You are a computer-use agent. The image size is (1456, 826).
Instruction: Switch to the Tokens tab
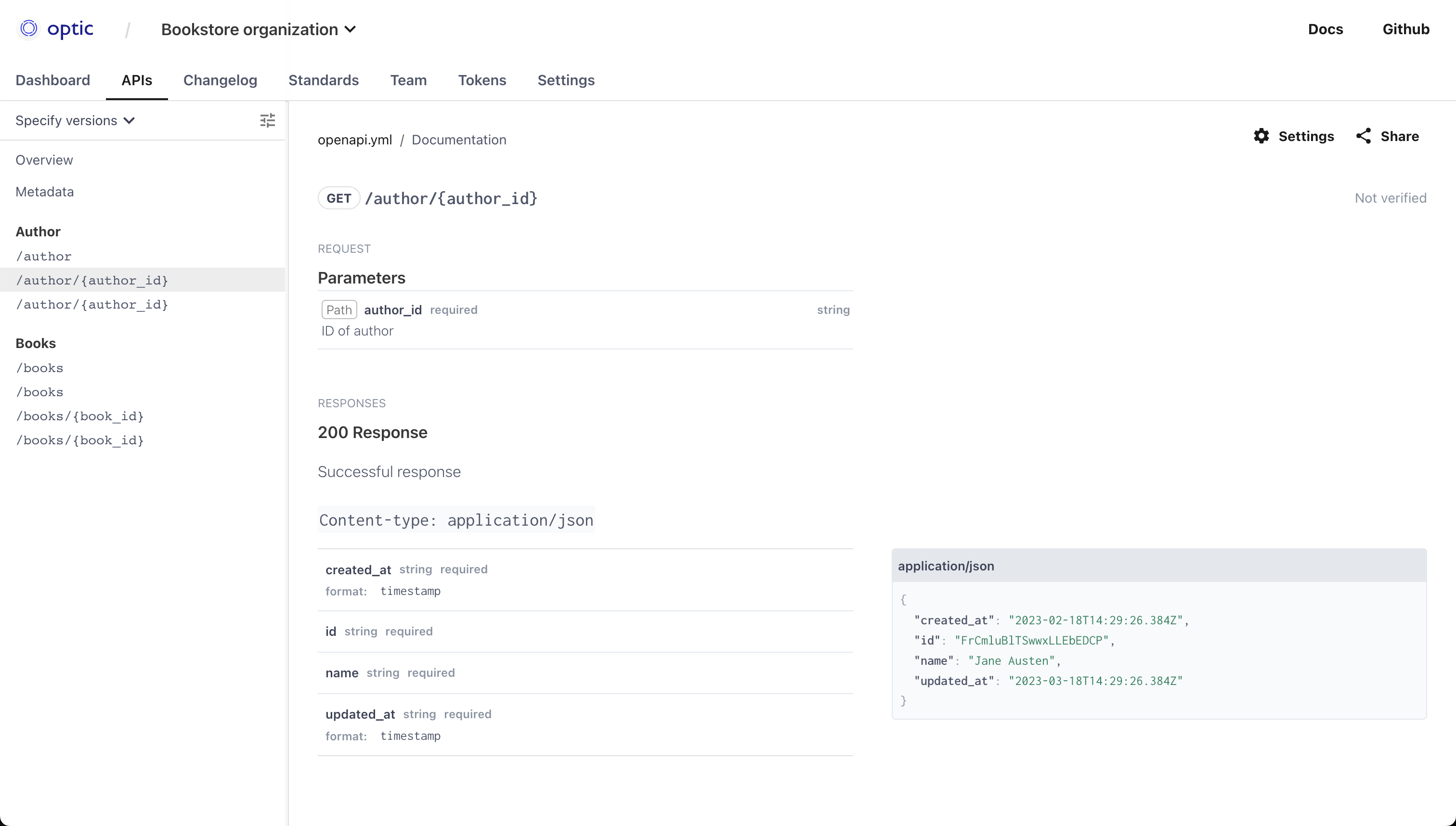coord(482,80)
